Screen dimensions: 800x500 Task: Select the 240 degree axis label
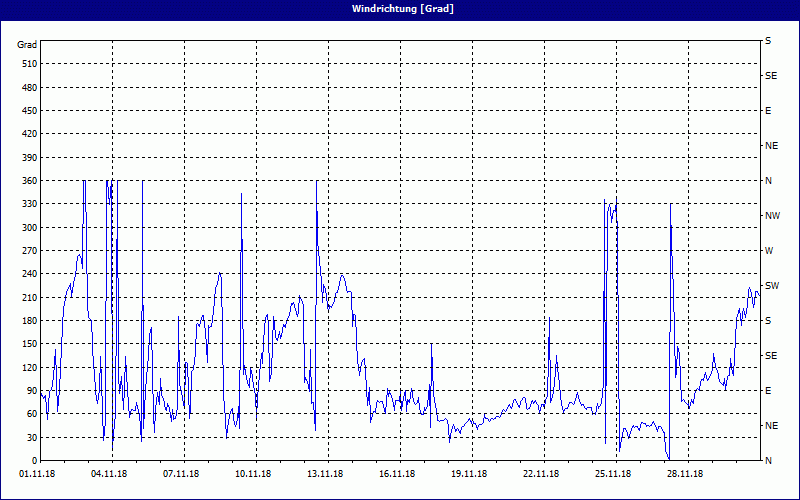pyautogui.click(x=31, y=274)
